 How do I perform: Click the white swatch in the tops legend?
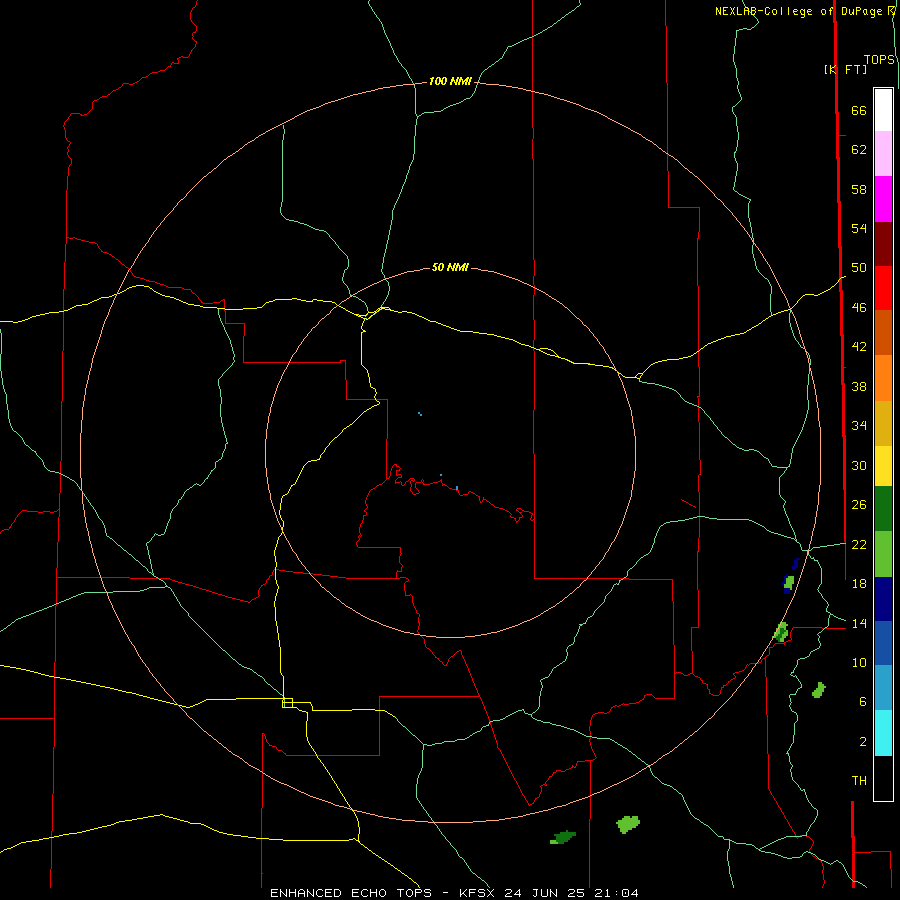point(883,110)
